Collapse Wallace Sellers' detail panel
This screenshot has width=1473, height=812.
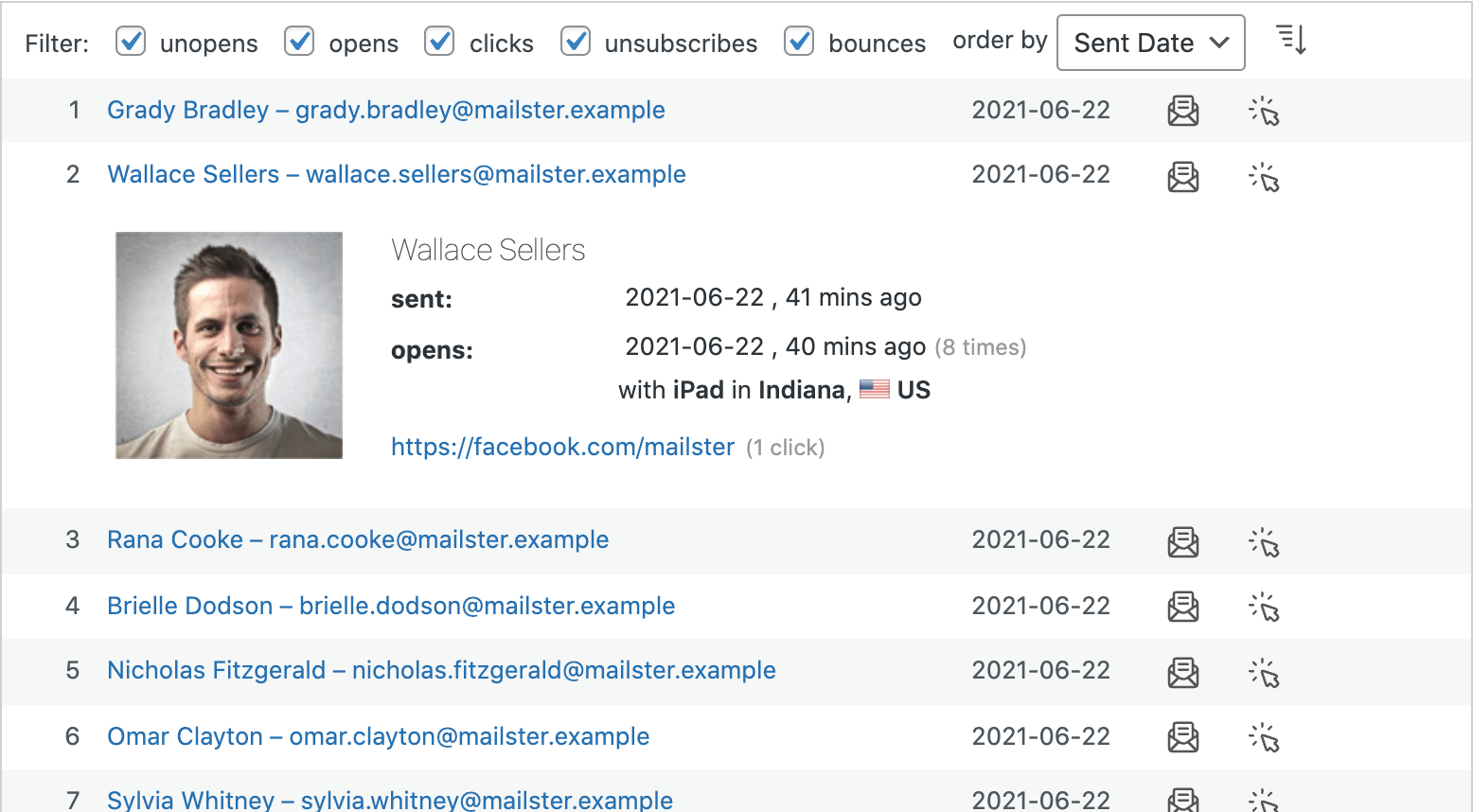396,174
